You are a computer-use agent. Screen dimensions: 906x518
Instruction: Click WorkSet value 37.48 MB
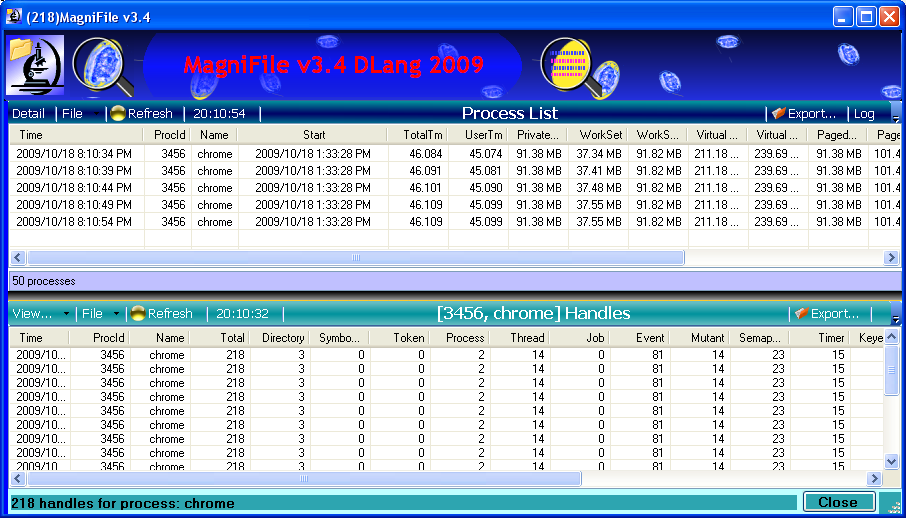pos(599,188)
